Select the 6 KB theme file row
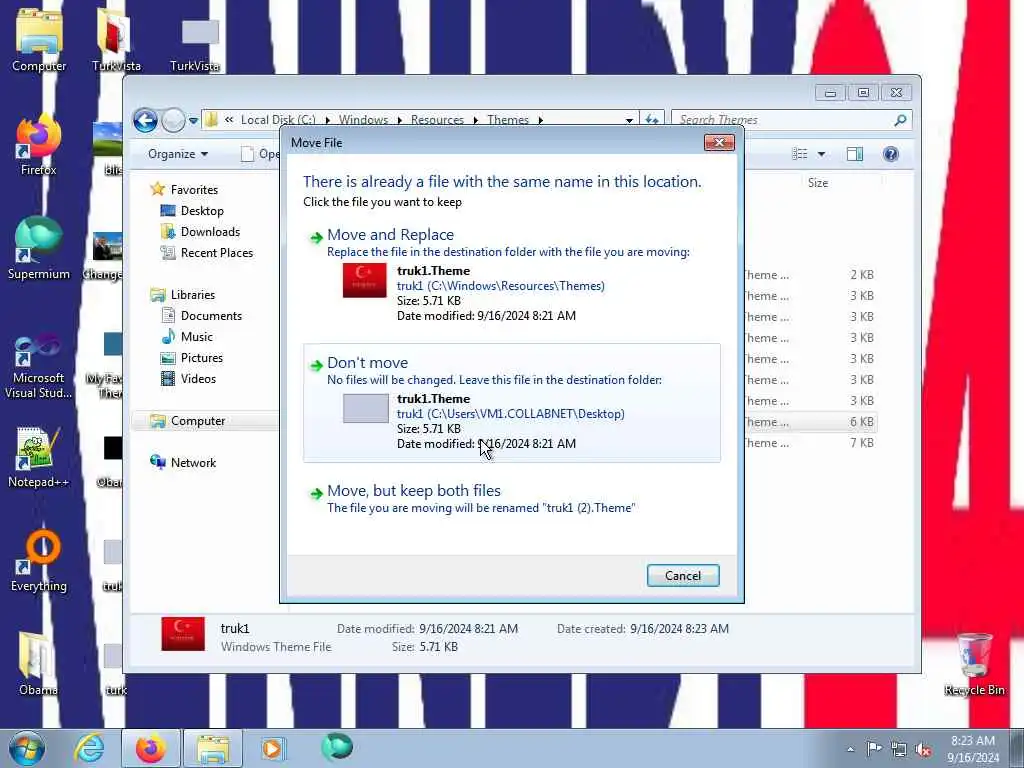This screenshot has width=1024, height=768. point(810,422)
